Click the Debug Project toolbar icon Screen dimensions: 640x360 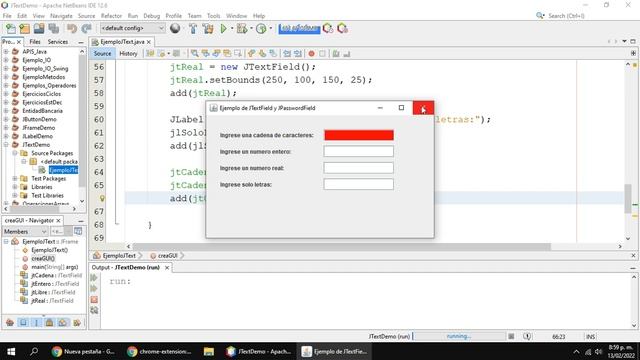(242, 29)
